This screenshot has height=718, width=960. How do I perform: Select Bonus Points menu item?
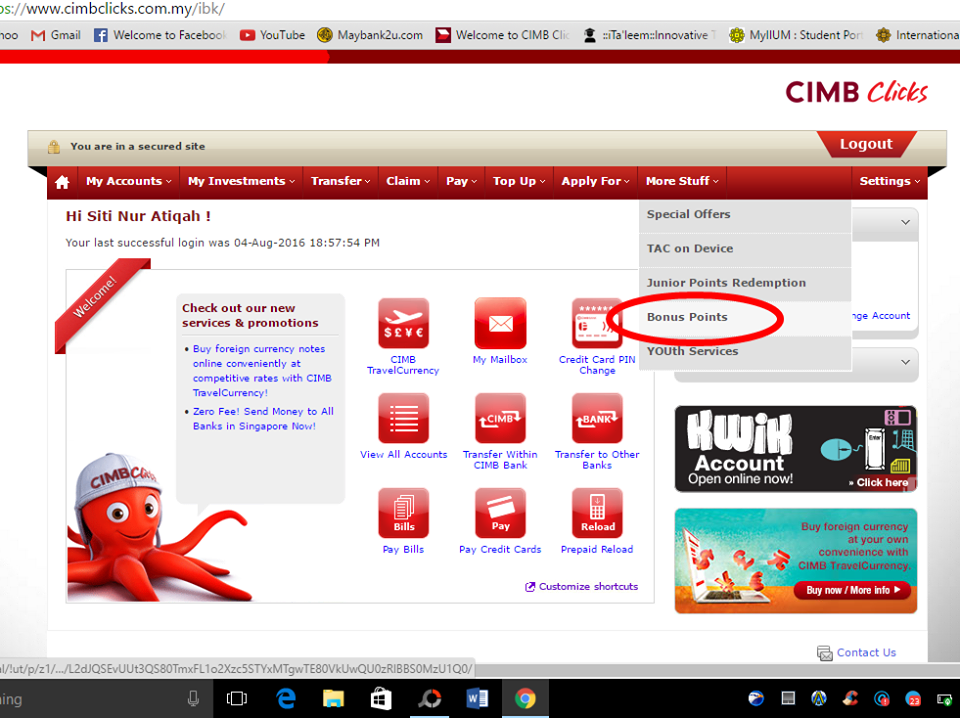[745, 318]
